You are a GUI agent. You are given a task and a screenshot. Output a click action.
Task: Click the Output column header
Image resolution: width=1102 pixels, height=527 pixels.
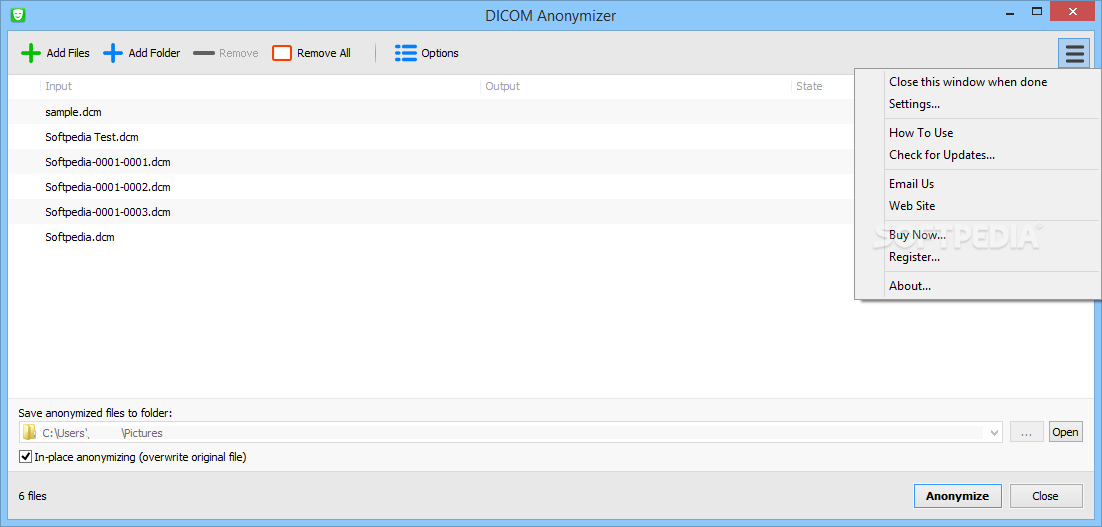[636, 86]
